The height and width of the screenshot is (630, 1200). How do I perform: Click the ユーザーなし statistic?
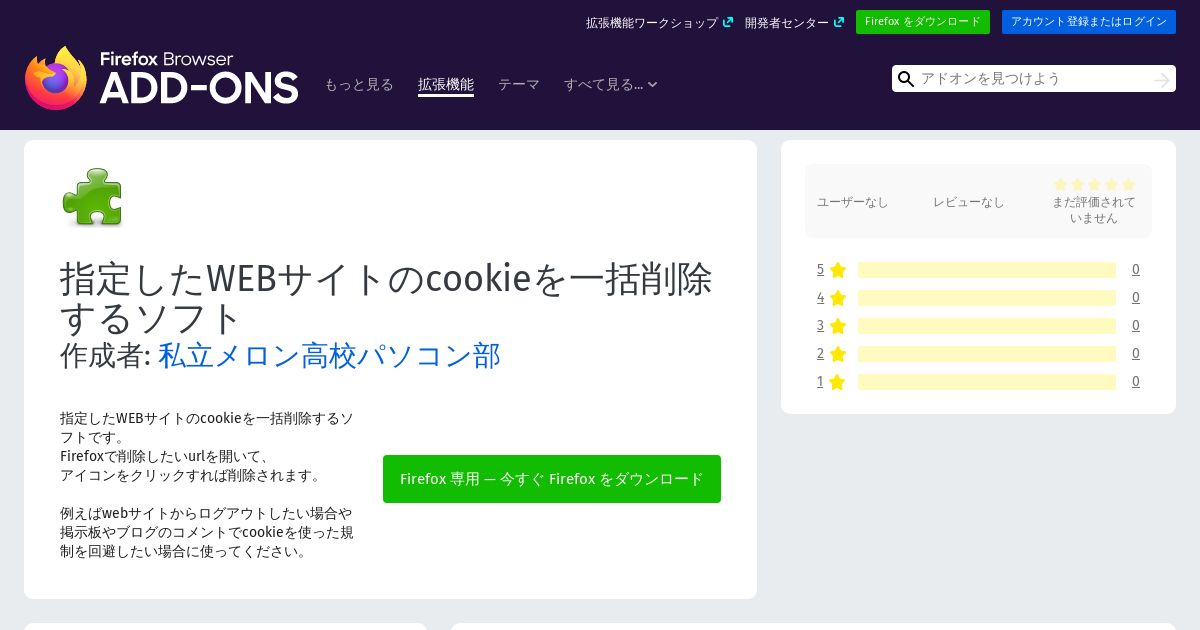coord(853,202)
